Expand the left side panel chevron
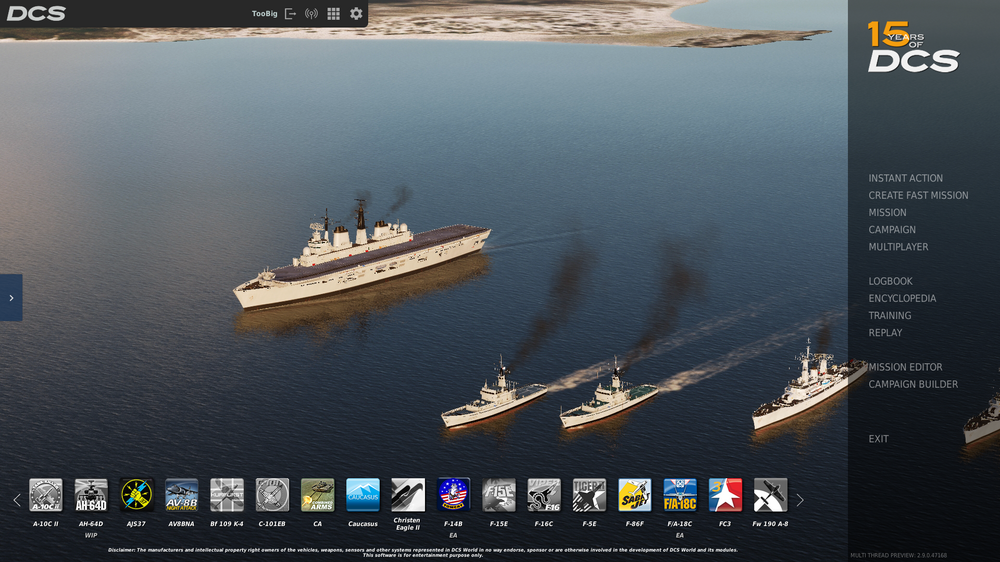Screen dimensions: 1000x562 click(11, 298)
